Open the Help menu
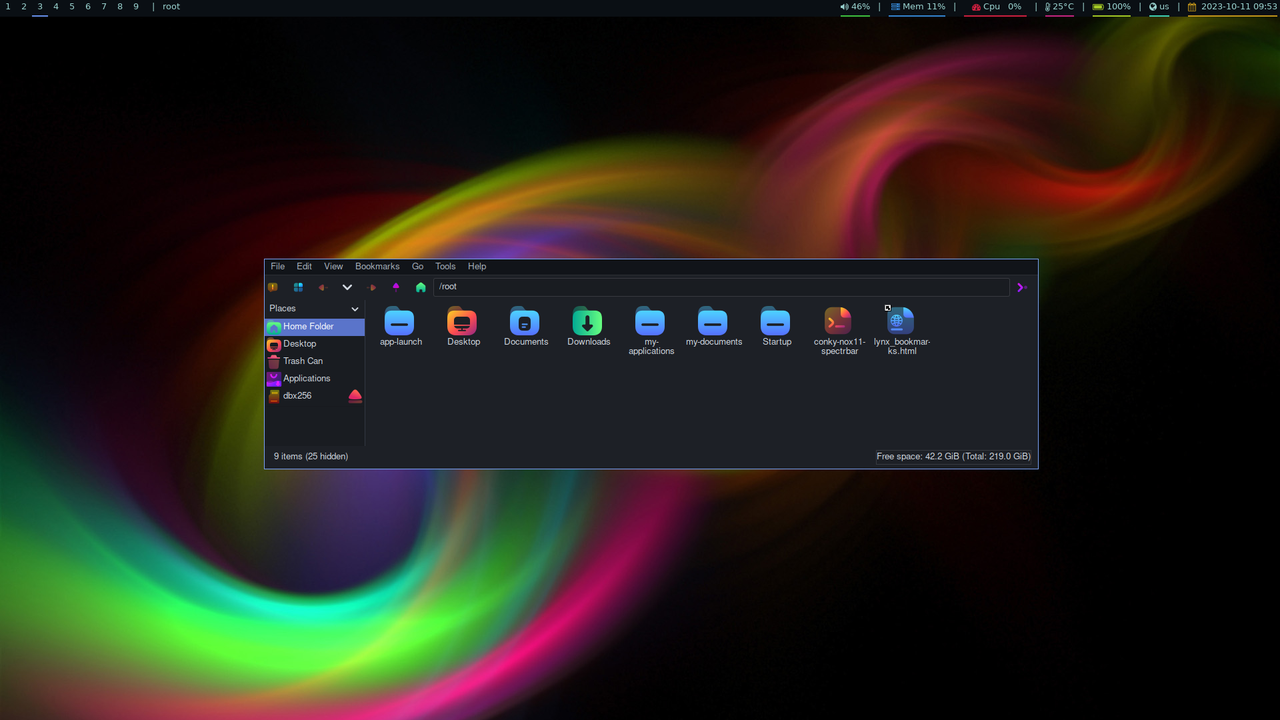 coord(477,266)
